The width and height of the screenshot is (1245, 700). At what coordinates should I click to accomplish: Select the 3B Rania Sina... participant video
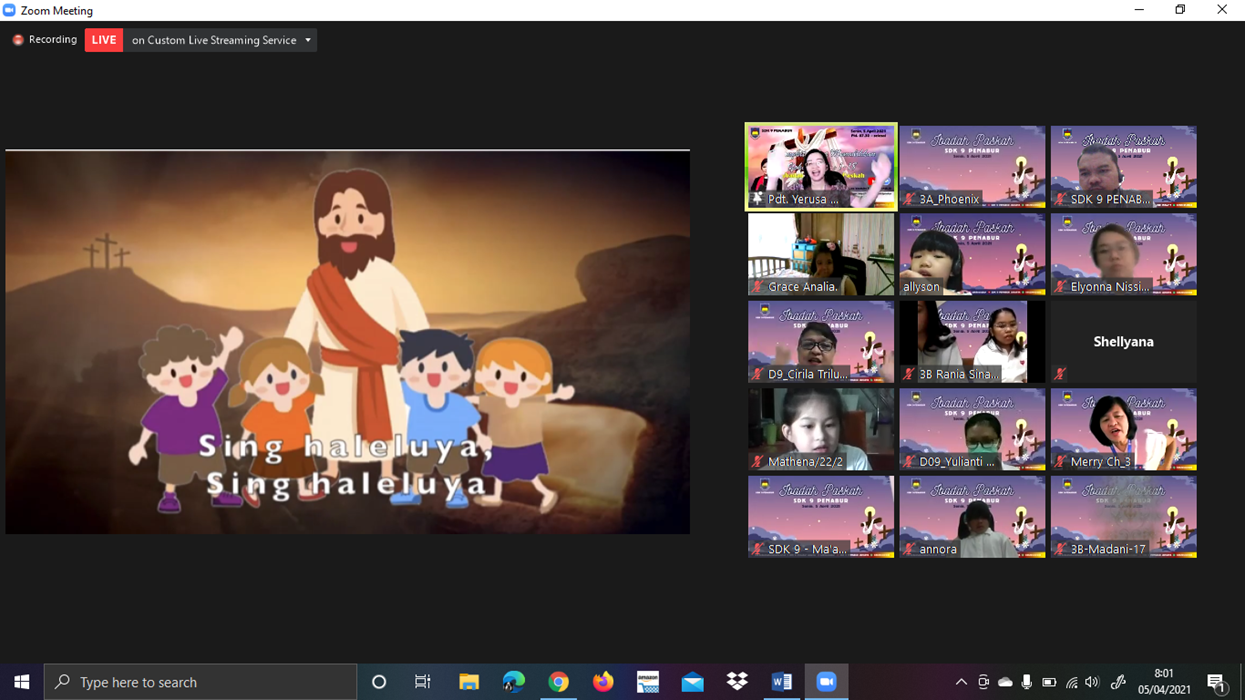tap(972, 342)
